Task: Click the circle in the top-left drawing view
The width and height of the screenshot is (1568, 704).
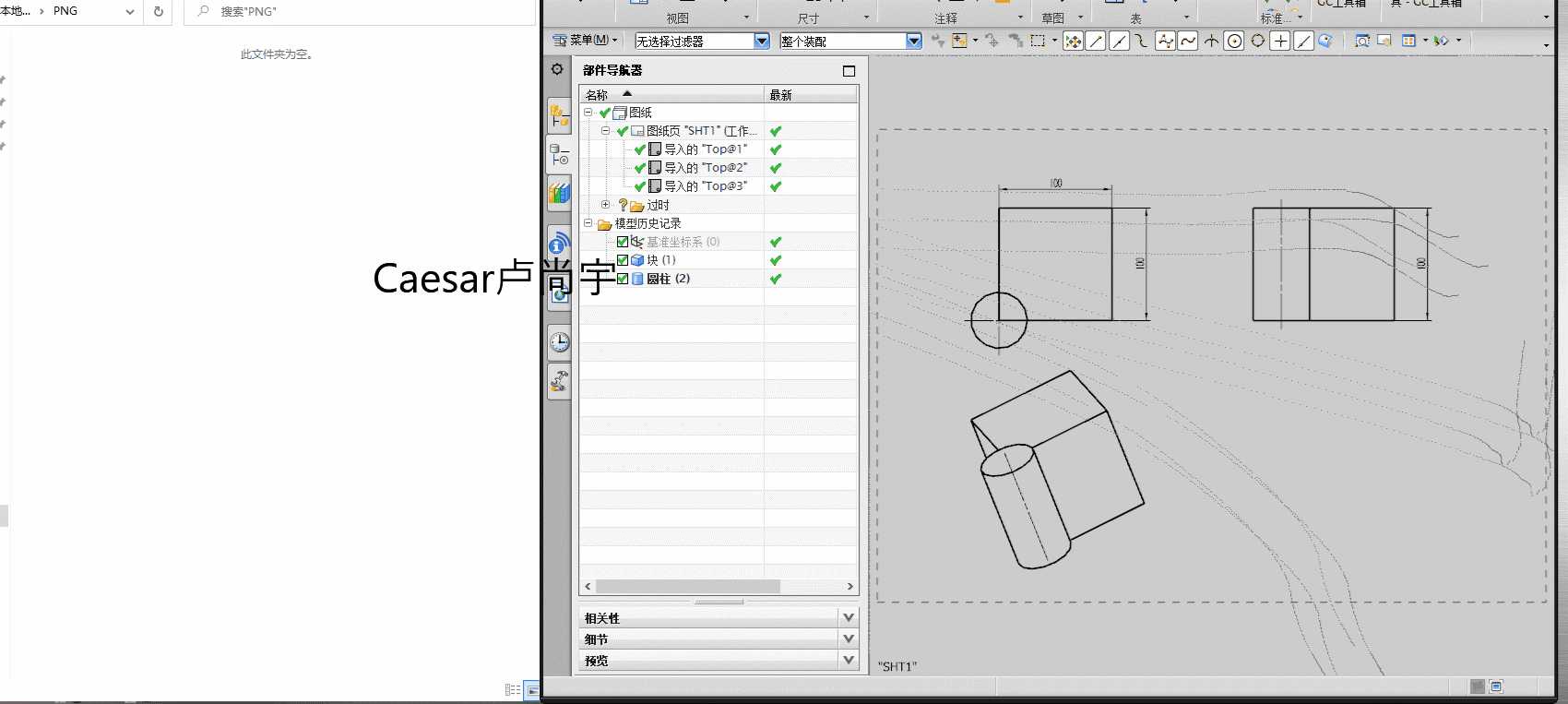Action: point(999,320)
